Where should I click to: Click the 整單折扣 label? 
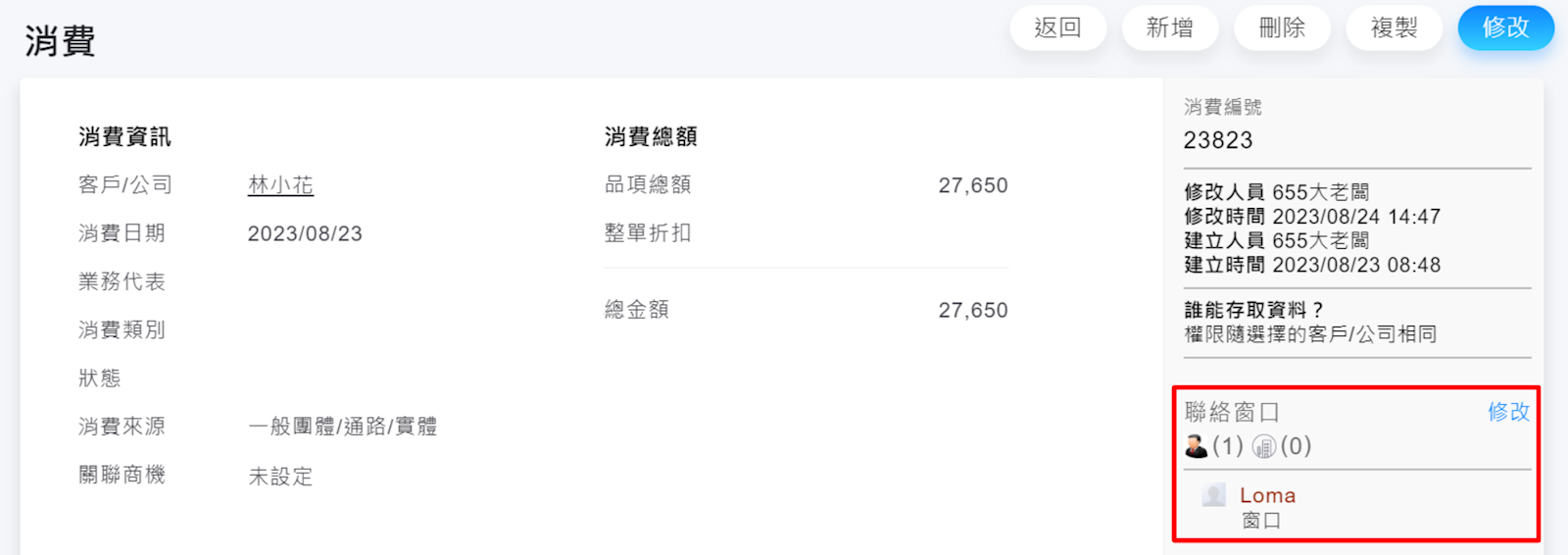pos(648,233)
